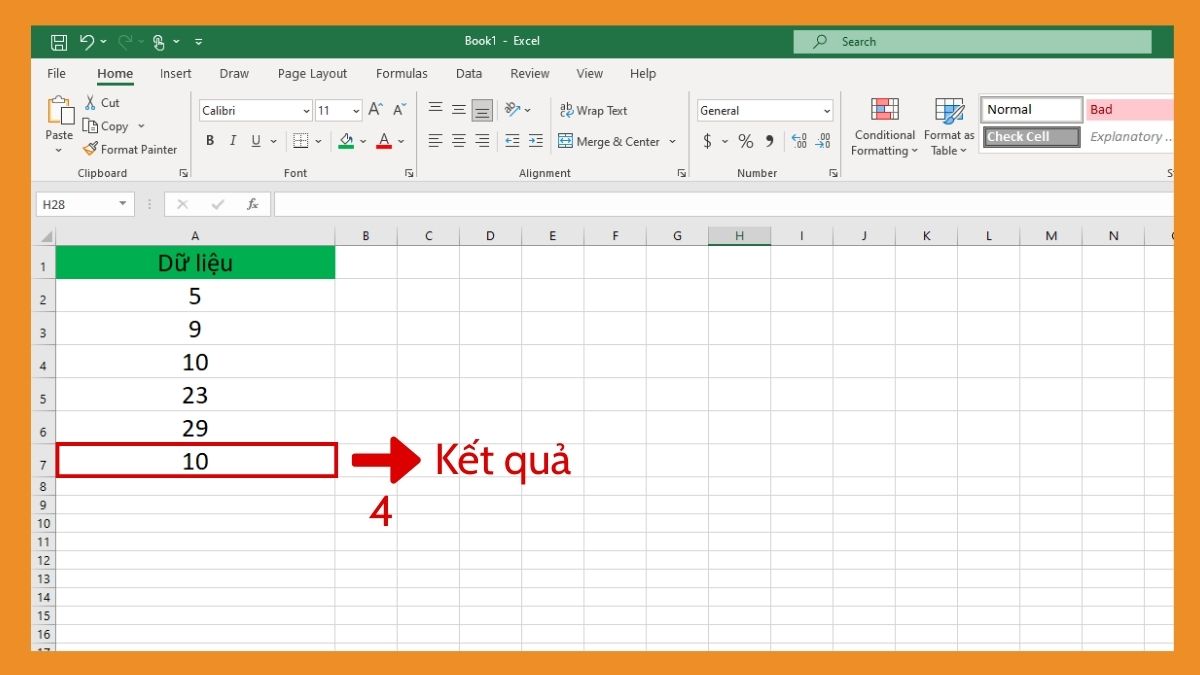Expand the General number format dropdown
The image size is (1200, 675).
(828, 110)
